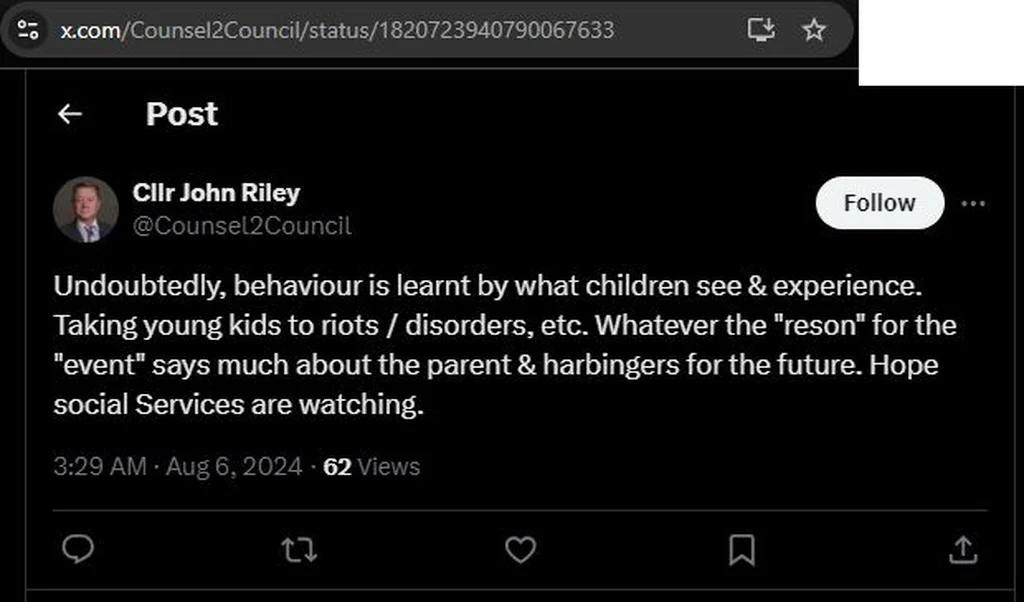The height and width of the screenshot is (602, 1024).
Task: View the 62 Views count details
Action: [372, 467]
